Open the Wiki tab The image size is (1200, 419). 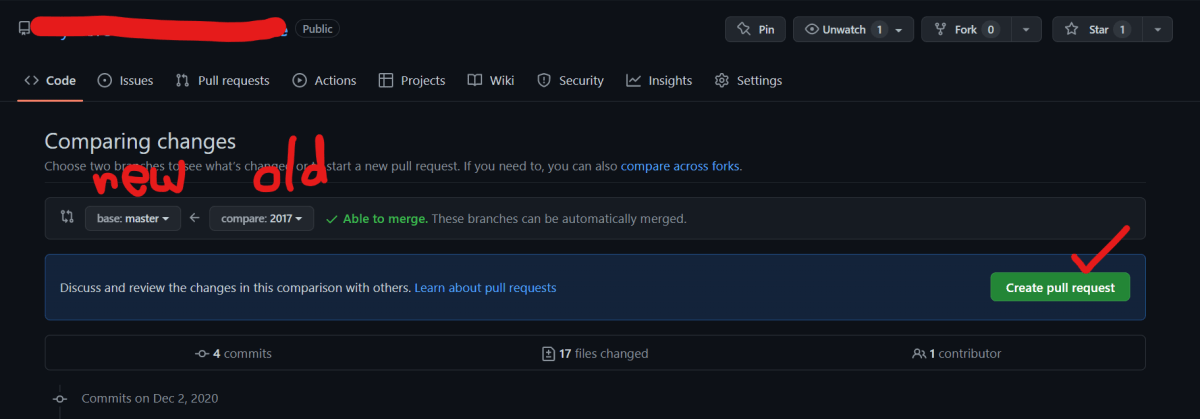[491, 80]
